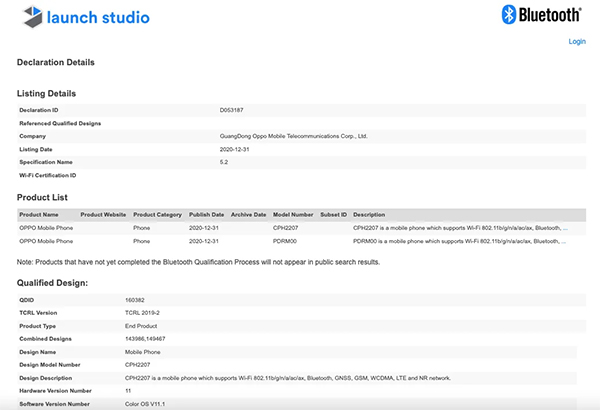Select the Product Website column header
This screenshot has width=600, height=410.
point(103,214)
